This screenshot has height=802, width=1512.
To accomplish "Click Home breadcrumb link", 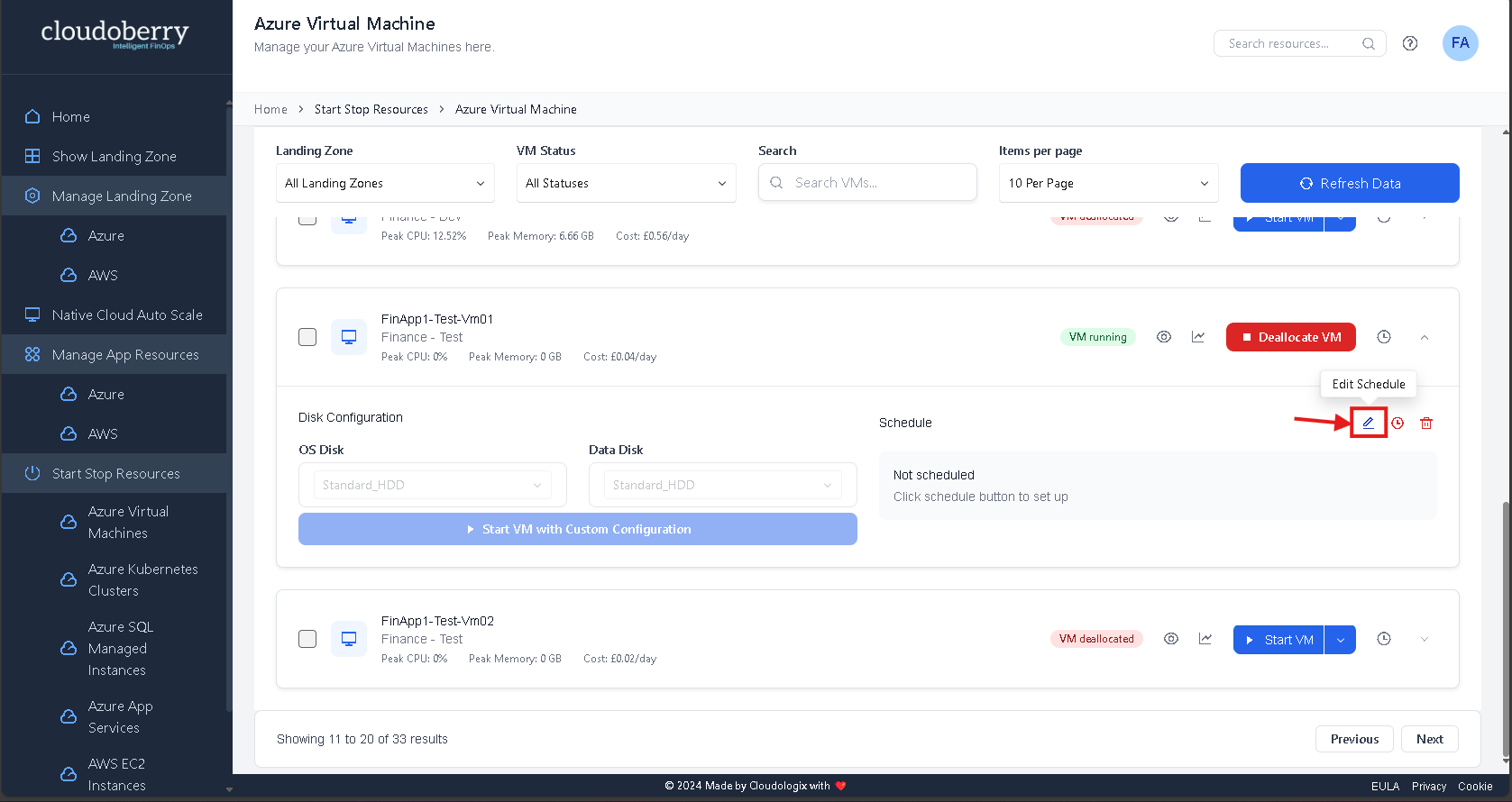I will [270, 109].
